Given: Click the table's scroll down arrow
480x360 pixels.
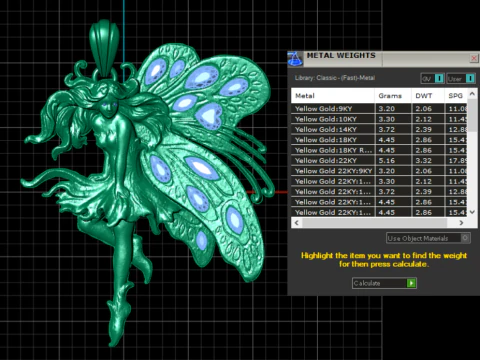Looking at the screenshot, I should click(472, 212).
